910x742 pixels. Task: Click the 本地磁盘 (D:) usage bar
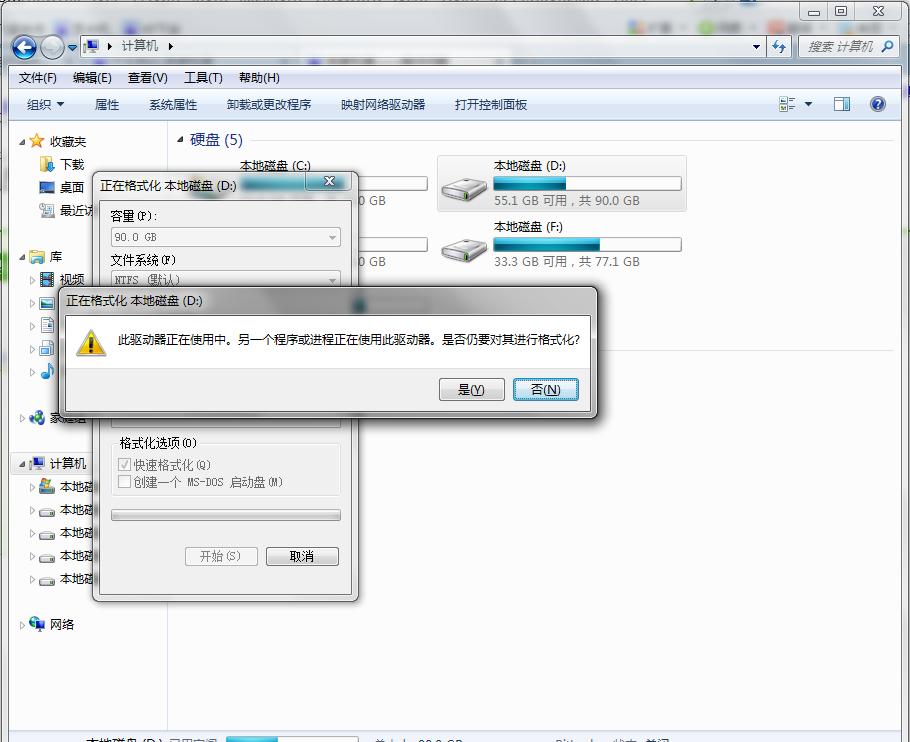click(587, 184)
